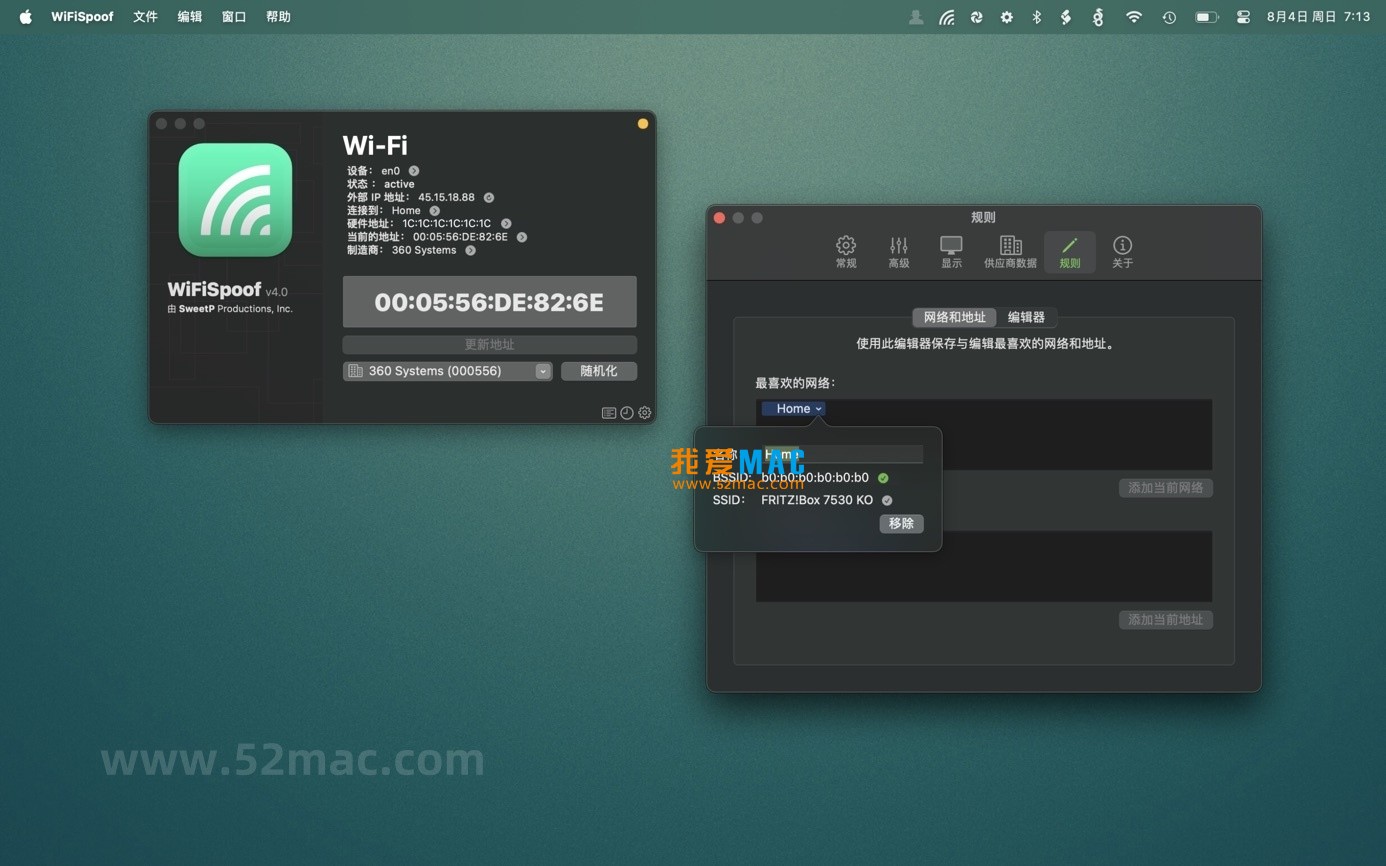Open the 高级 advanced sliders pane

click(x=898, y=252)
